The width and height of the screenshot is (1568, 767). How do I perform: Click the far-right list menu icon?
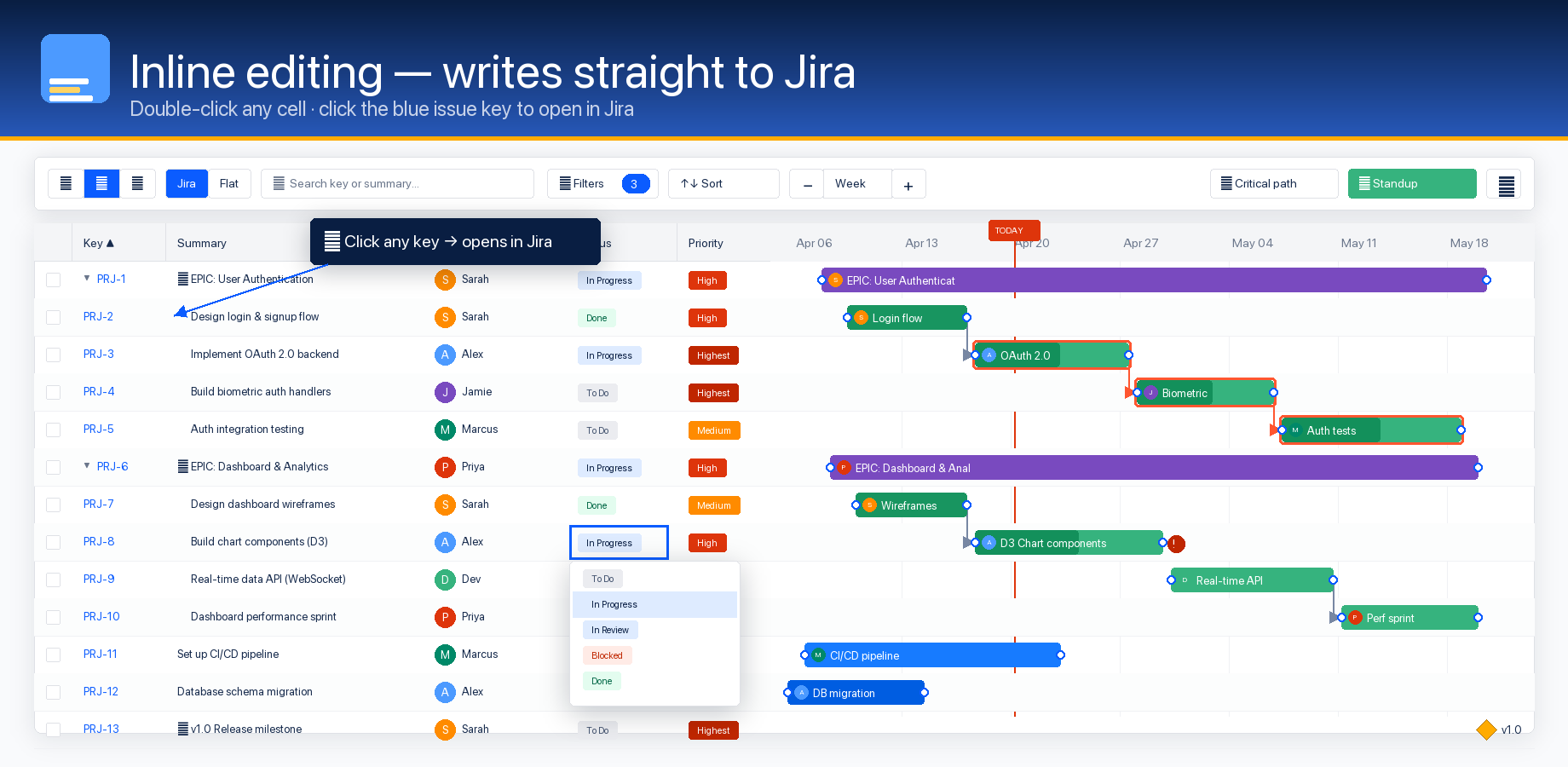[x=1503, y=183]
